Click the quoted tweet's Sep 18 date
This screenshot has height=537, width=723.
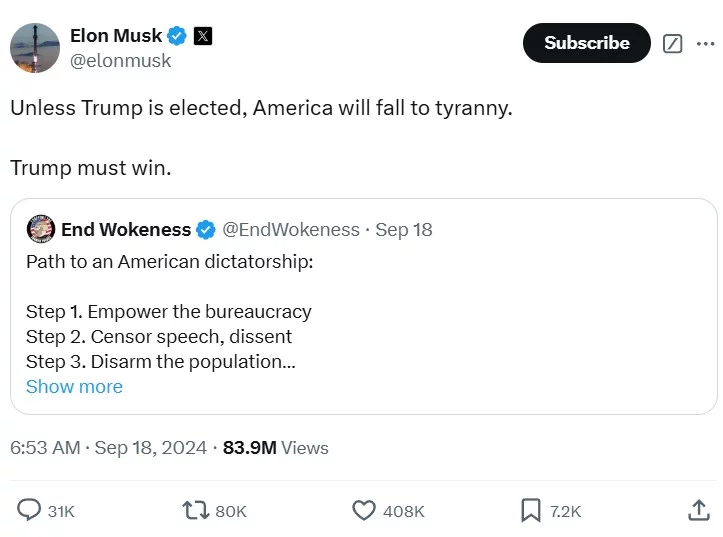click(x=404, y=230)
